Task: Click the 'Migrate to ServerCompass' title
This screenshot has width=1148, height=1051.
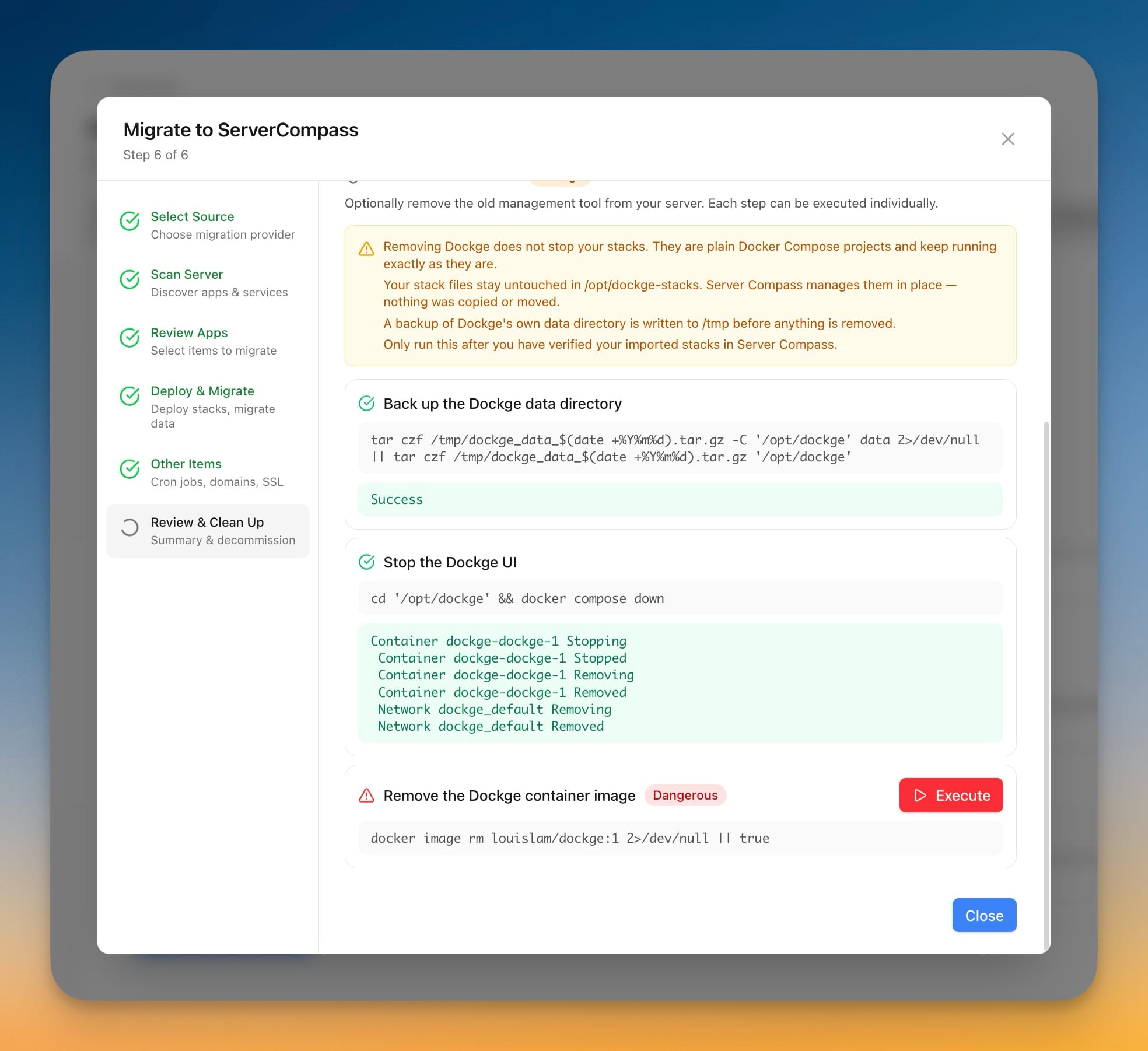Action: (x=241, y=129)
